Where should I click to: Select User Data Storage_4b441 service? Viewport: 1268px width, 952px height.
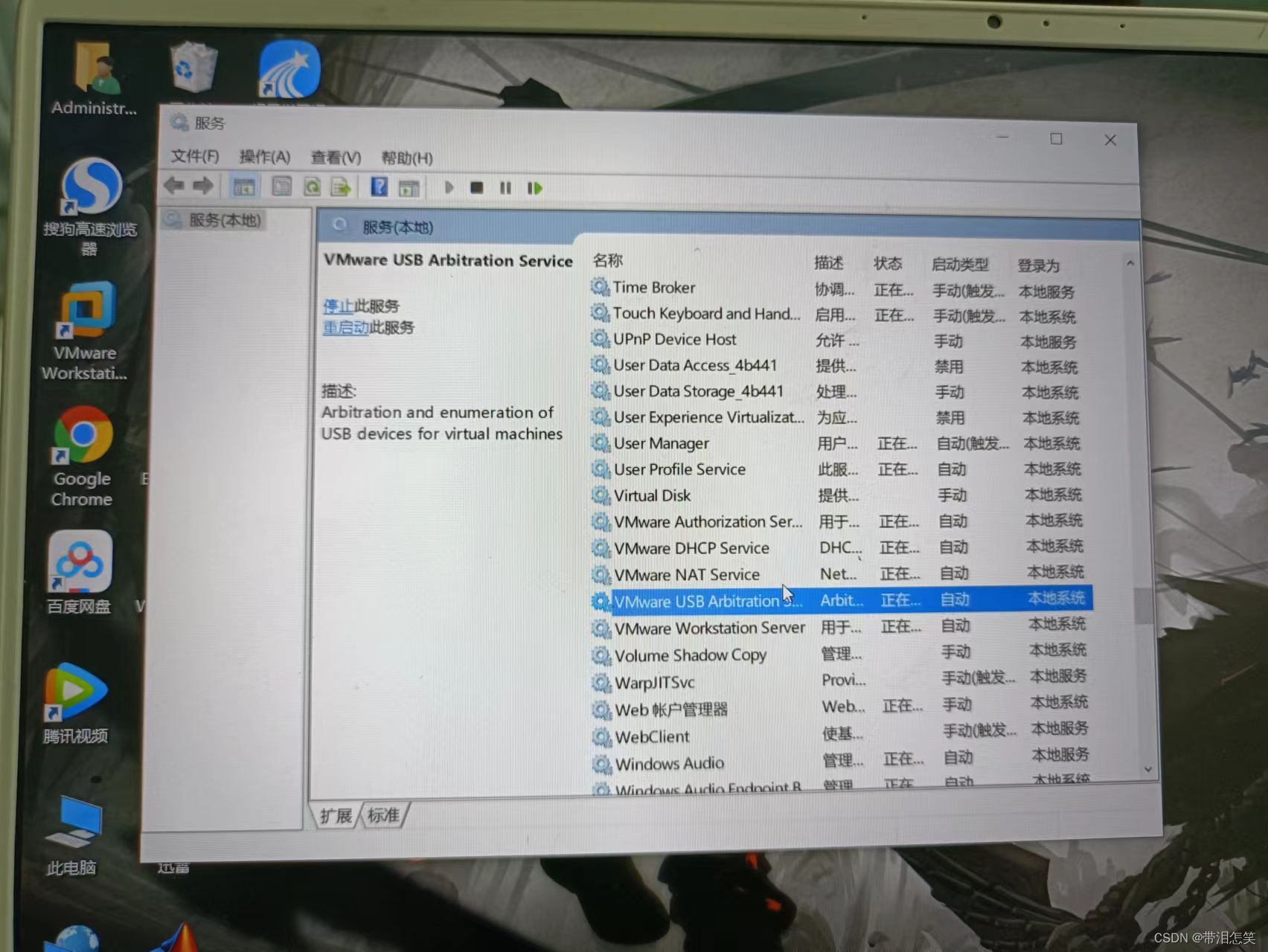click(836, 391)
